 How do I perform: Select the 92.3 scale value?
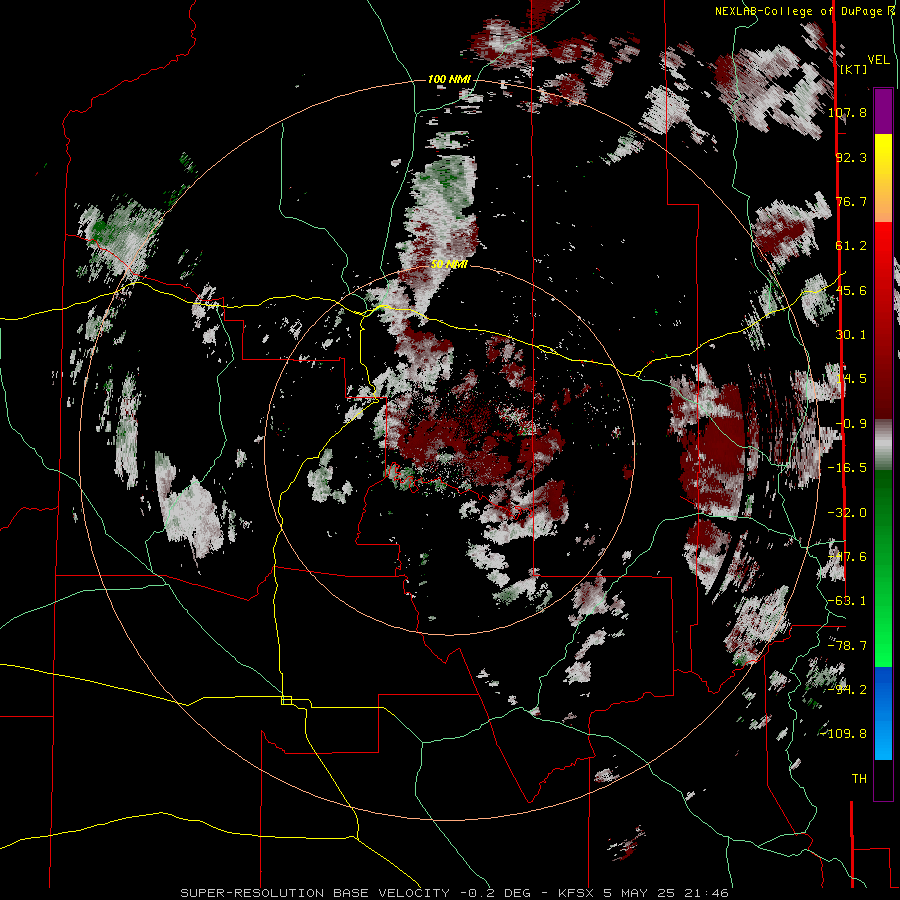tap(851, 157)
